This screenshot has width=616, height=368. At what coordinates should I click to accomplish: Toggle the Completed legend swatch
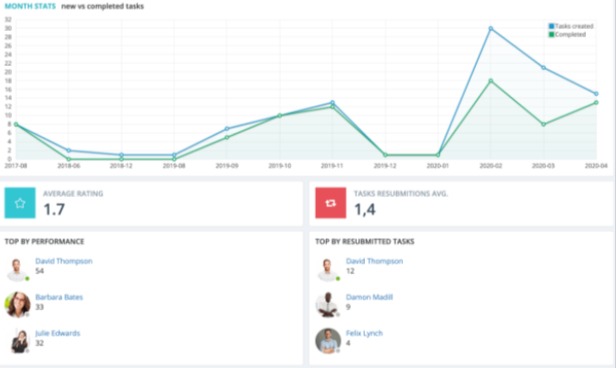551,35
